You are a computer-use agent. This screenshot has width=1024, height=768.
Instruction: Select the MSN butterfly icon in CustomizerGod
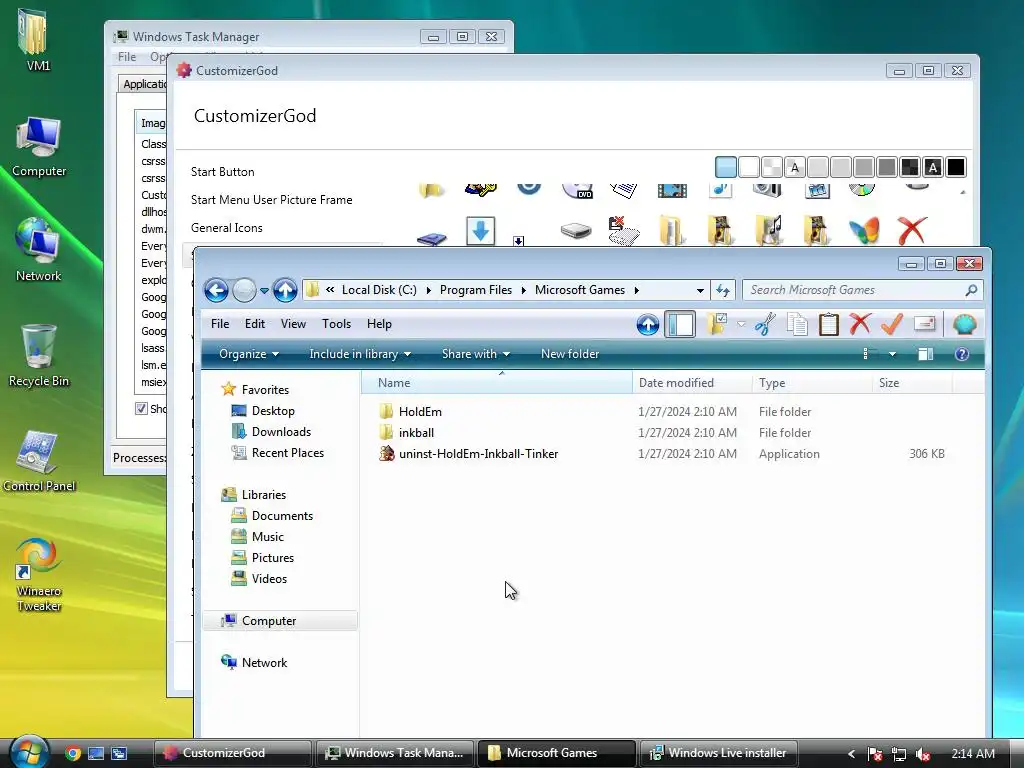point(863,231)
